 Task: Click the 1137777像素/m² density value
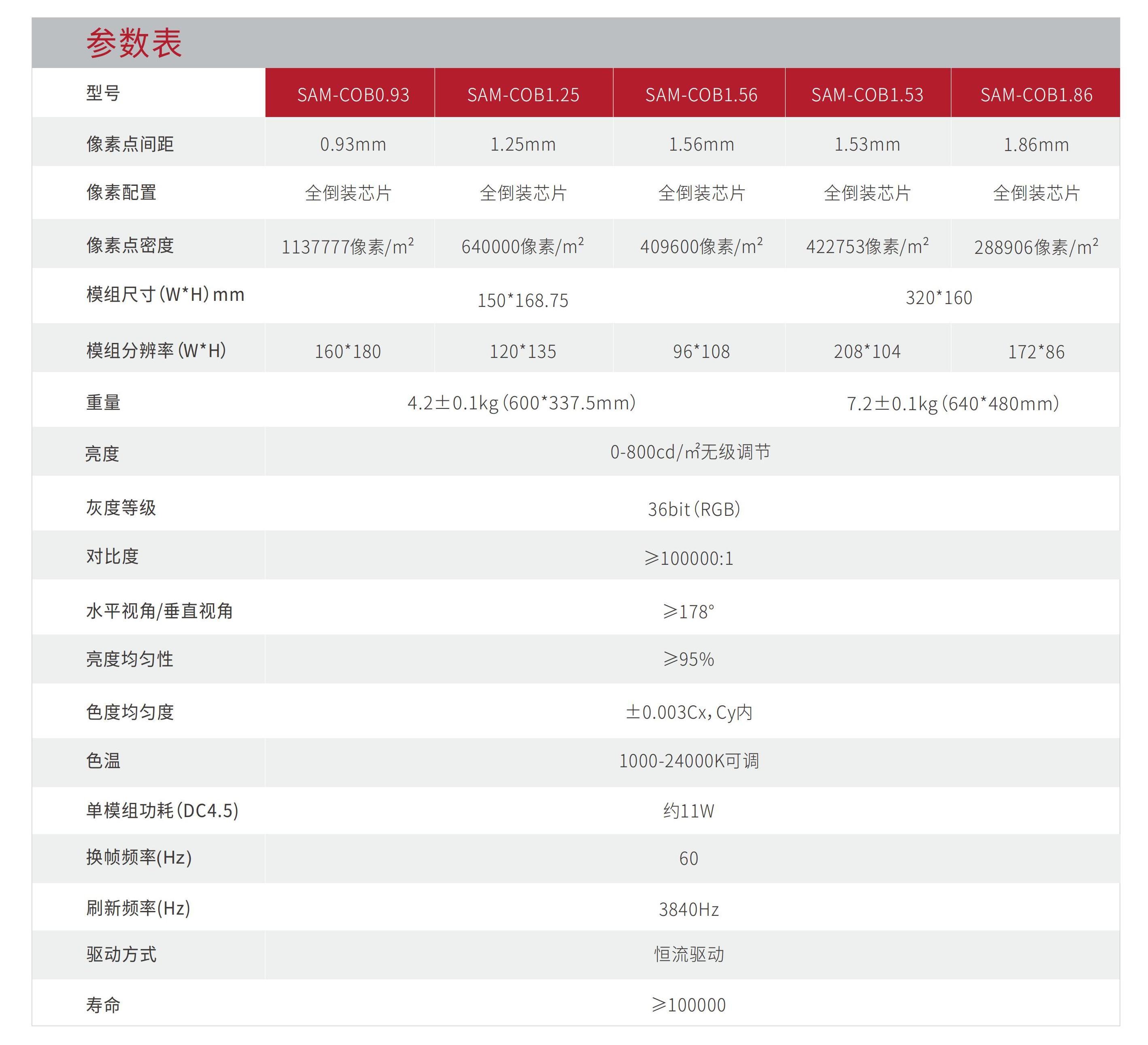347,246
